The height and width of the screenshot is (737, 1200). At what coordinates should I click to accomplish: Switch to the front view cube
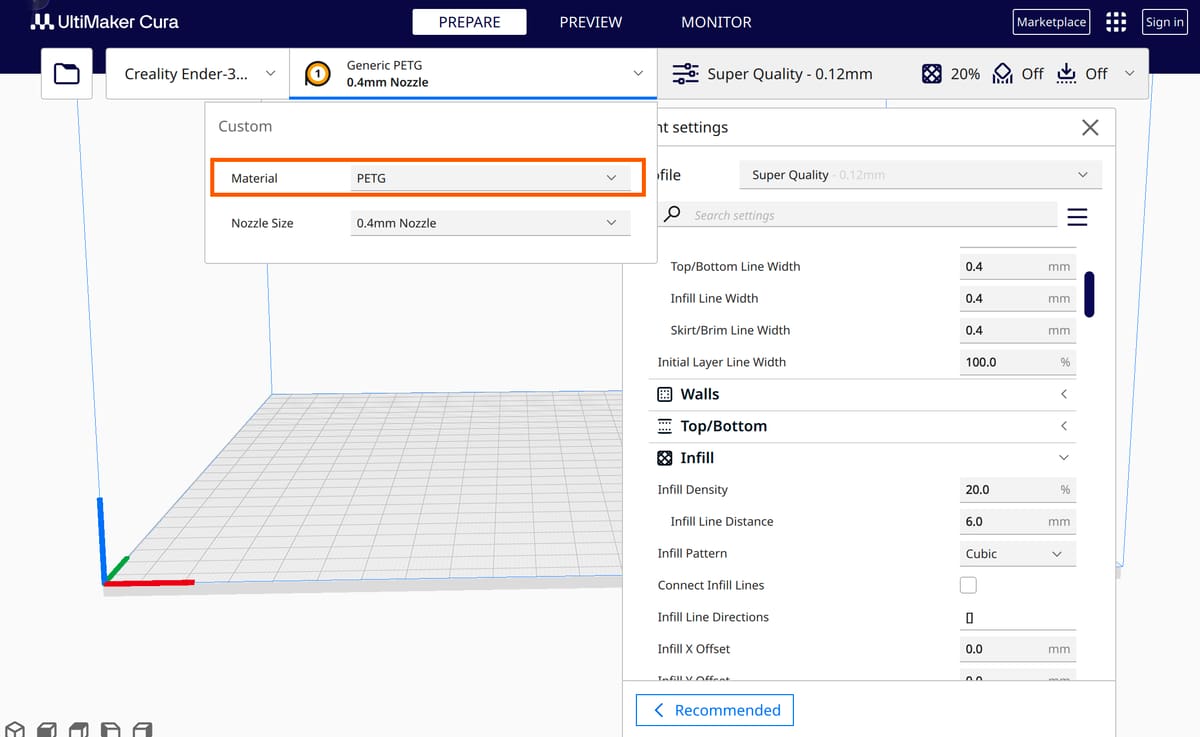coord(46,729)
